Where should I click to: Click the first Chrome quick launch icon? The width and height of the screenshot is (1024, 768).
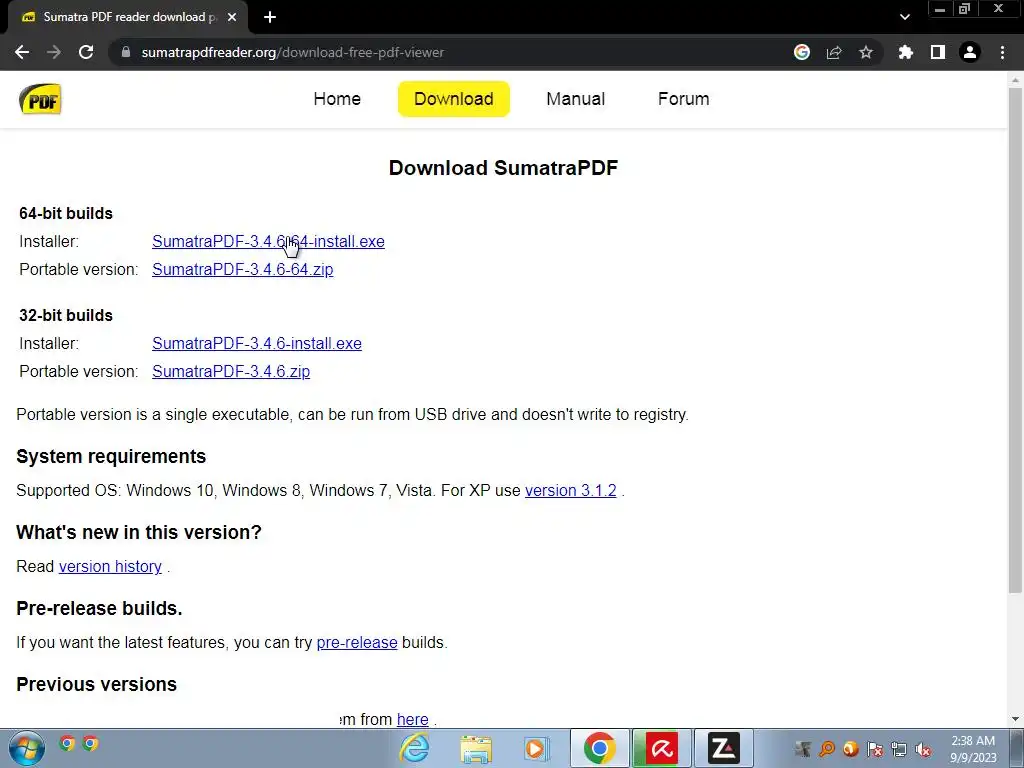click(67, 743)
